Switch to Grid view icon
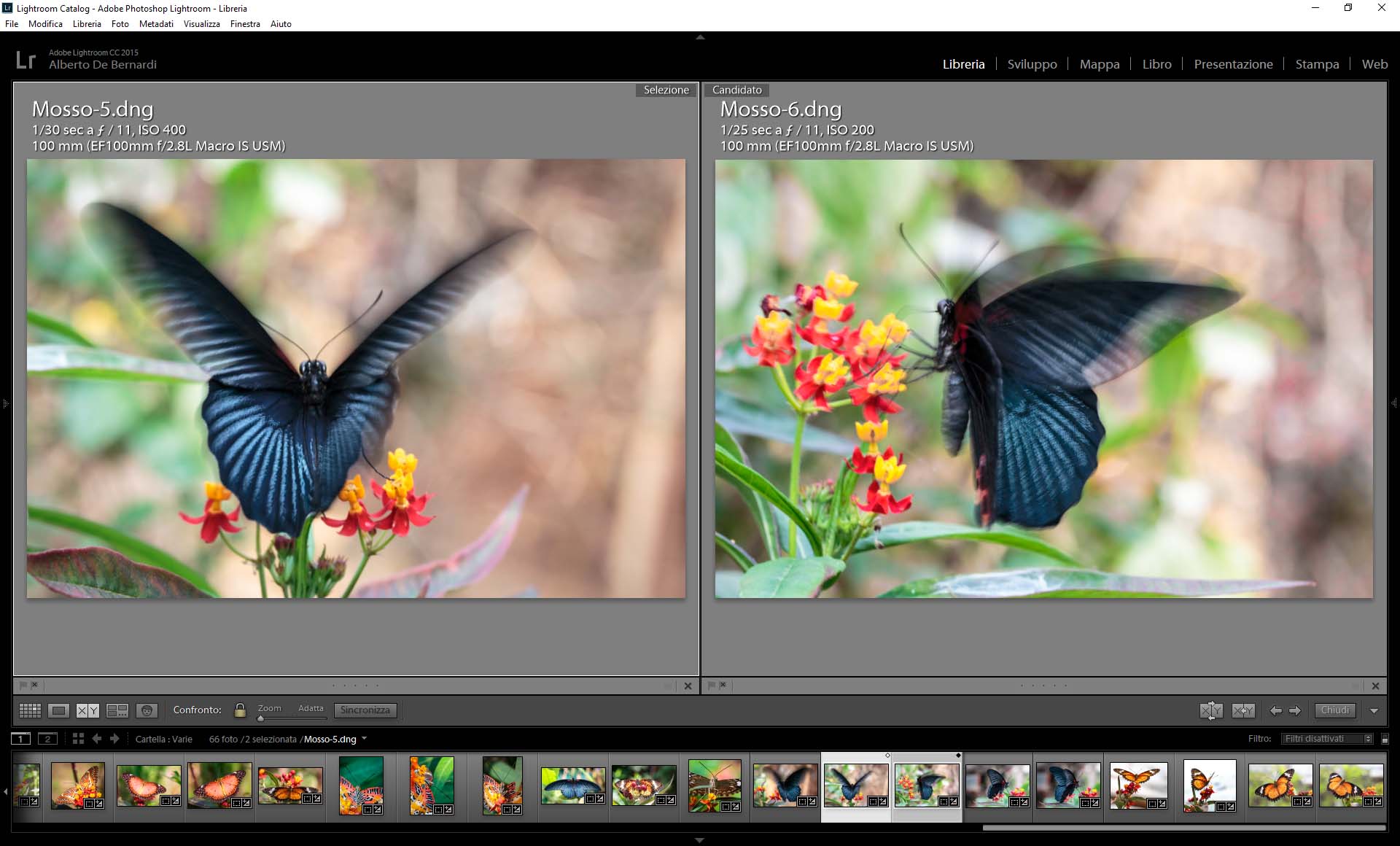Image resolution: width=1400 pixels, height=846 pixels. coord(30,710)
